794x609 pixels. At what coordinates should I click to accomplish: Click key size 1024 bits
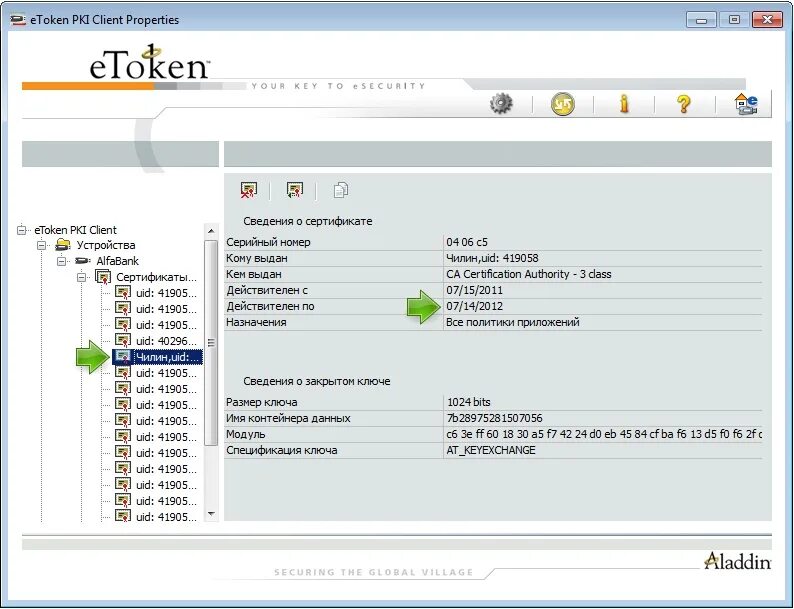[x=468, y=402]
